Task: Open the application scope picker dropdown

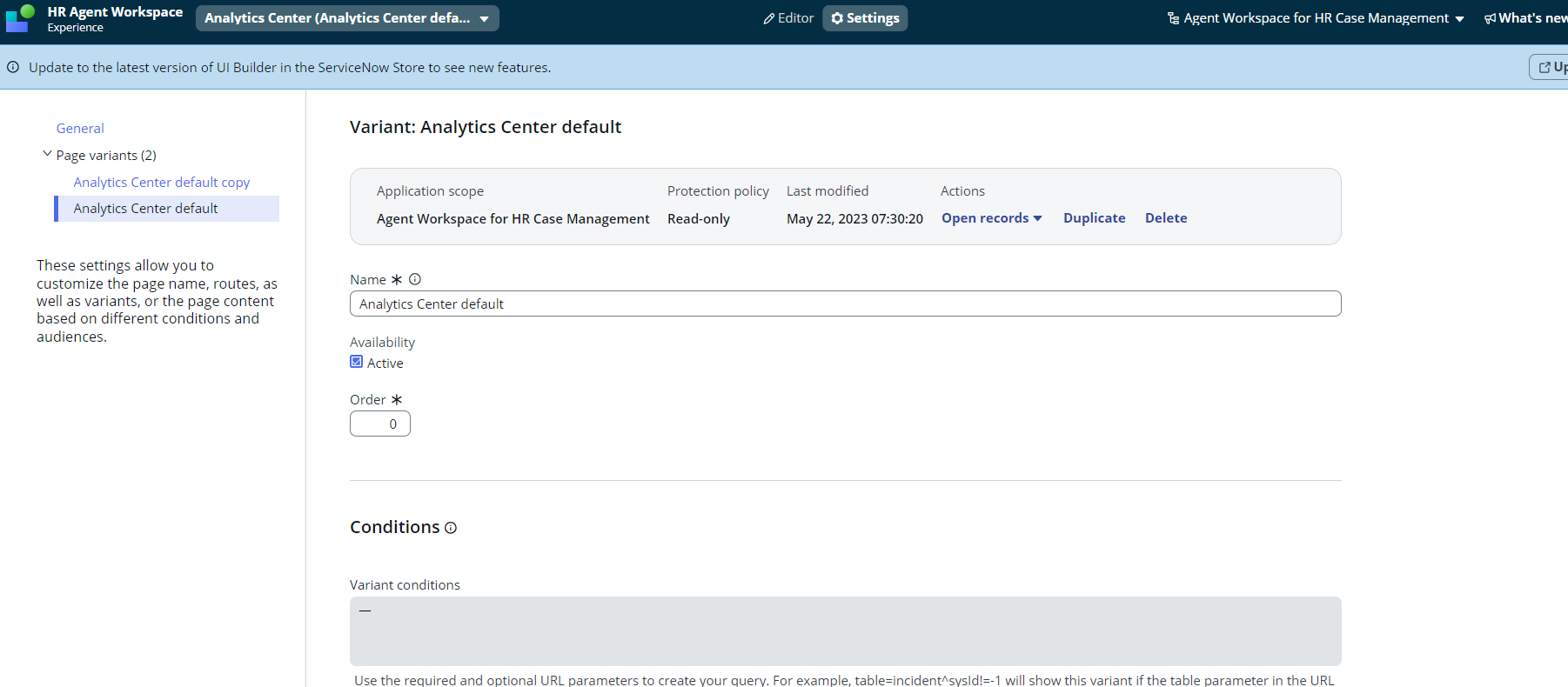Action: pyautogui.click(x=1316, y=18)
